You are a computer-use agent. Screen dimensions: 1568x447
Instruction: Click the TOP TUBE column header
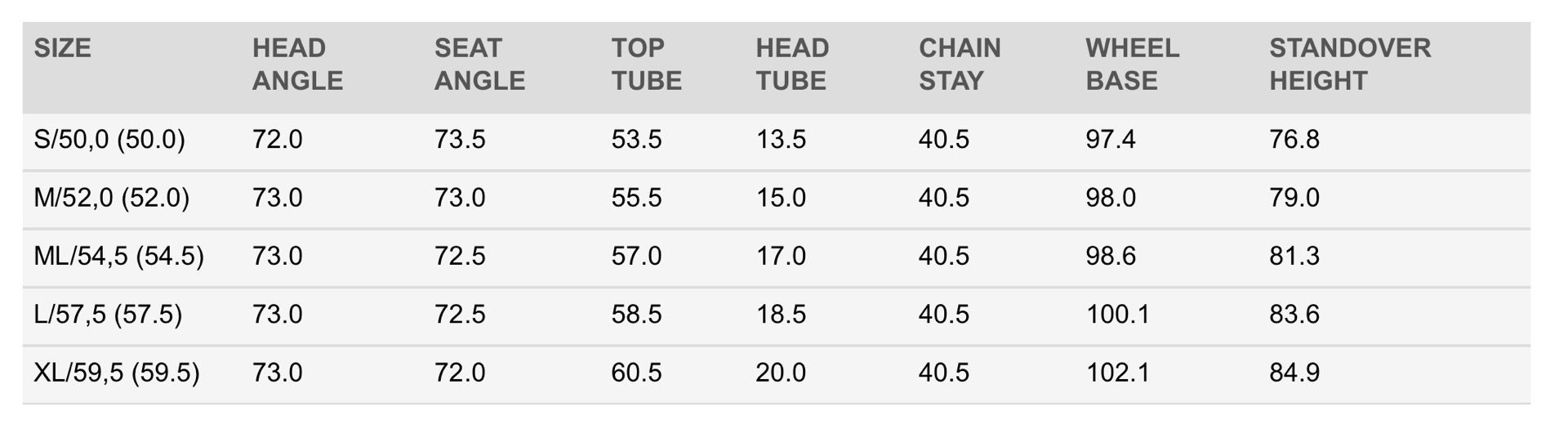point(646,65)
